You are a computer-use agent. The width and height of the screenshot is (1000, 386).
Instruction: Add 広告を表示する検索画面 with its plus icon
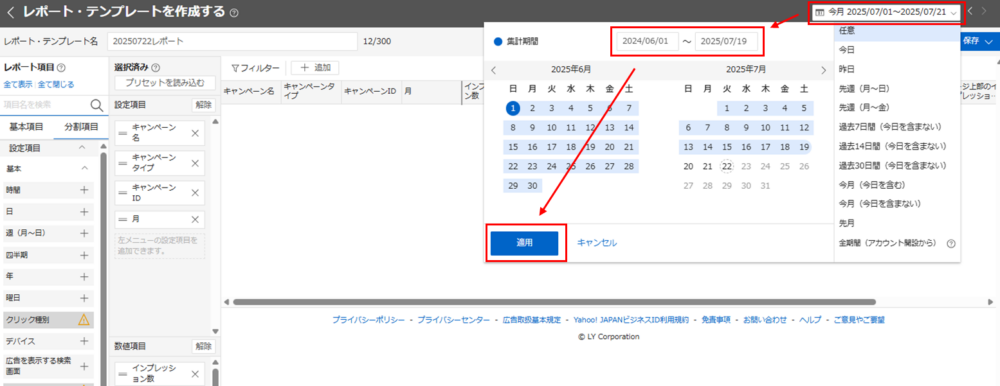tap(84, 367)
